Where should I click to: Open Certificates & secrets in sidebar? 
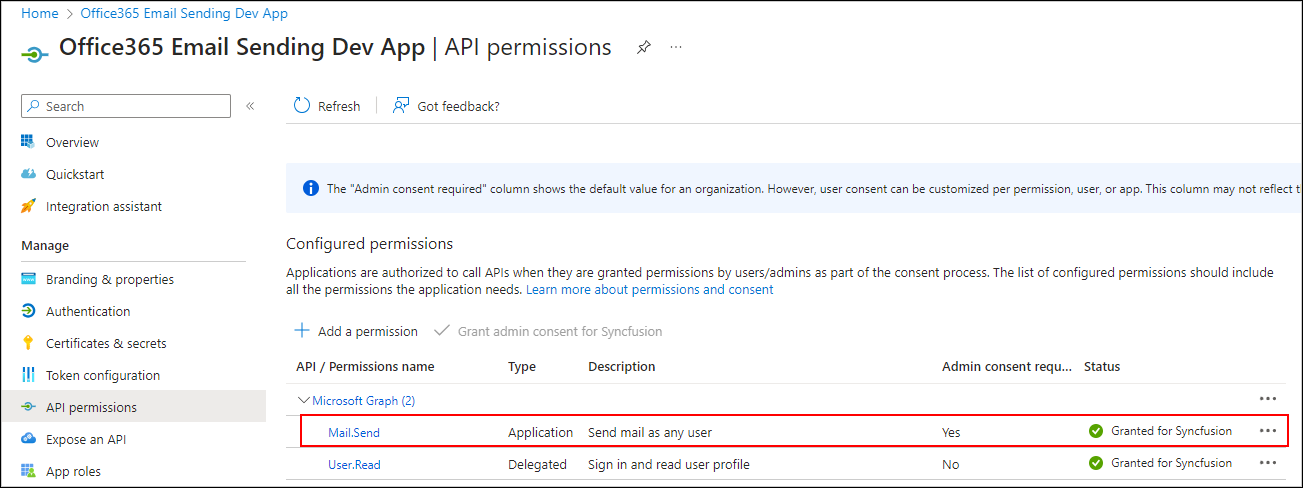pos(106,343)
